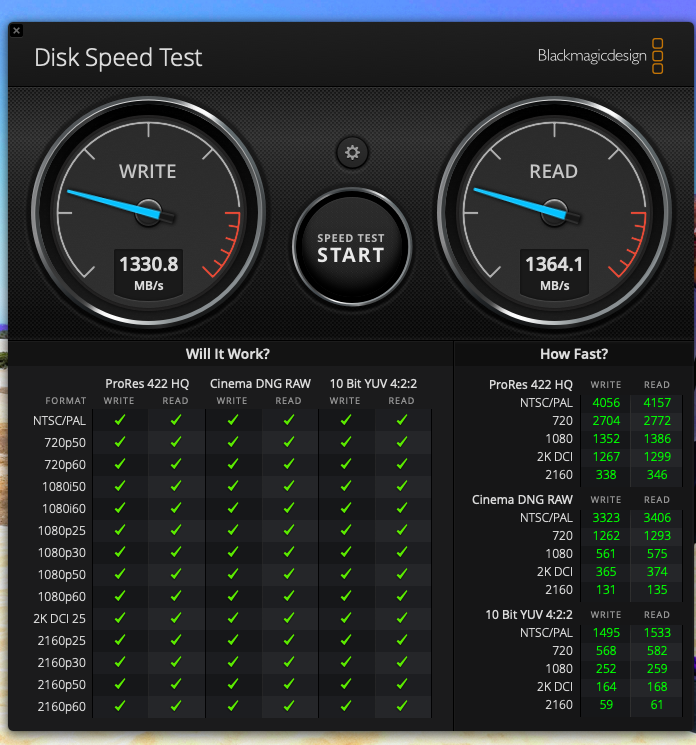Click 10 Bit YUV 4:2:2 header in Will It Work
Image resolution: width=696 pixels, height=745 pixels.
[x=373, y=383]
